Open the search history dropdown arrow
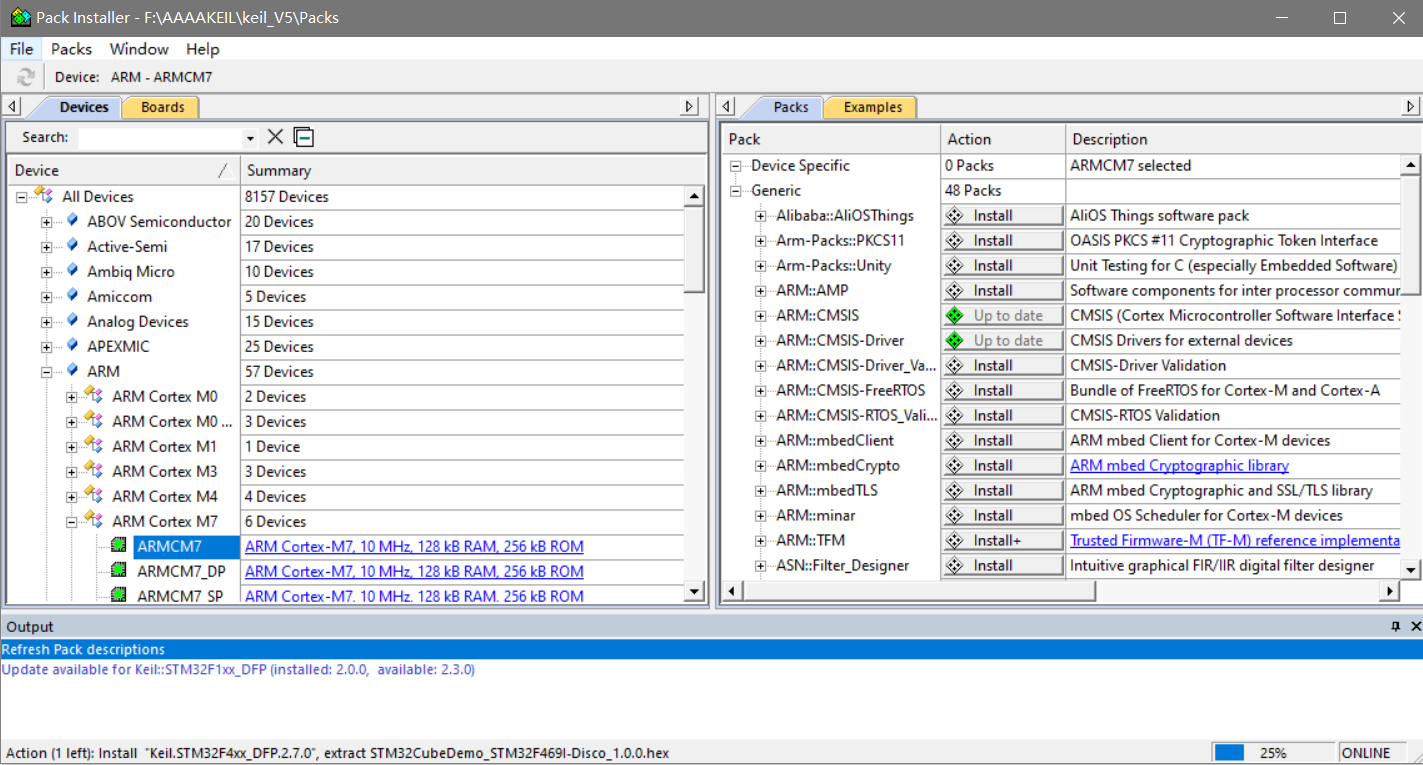1423x765 pixels. click(250, 138)
